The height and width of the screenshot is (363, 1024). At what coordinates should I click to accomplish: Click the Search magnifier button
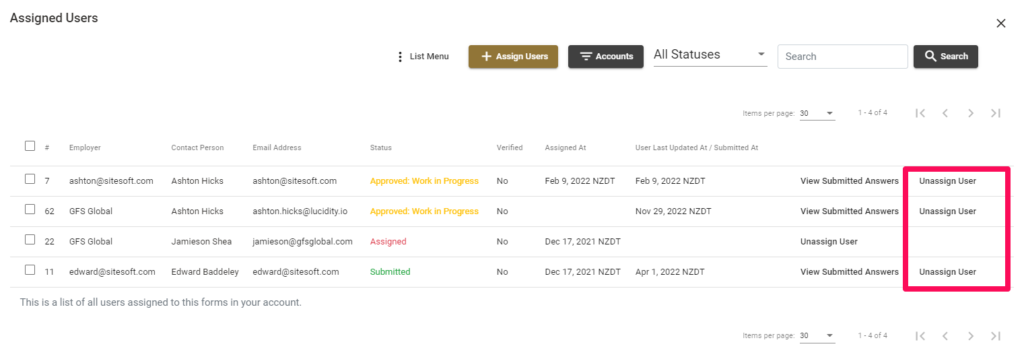coord(946,57)
